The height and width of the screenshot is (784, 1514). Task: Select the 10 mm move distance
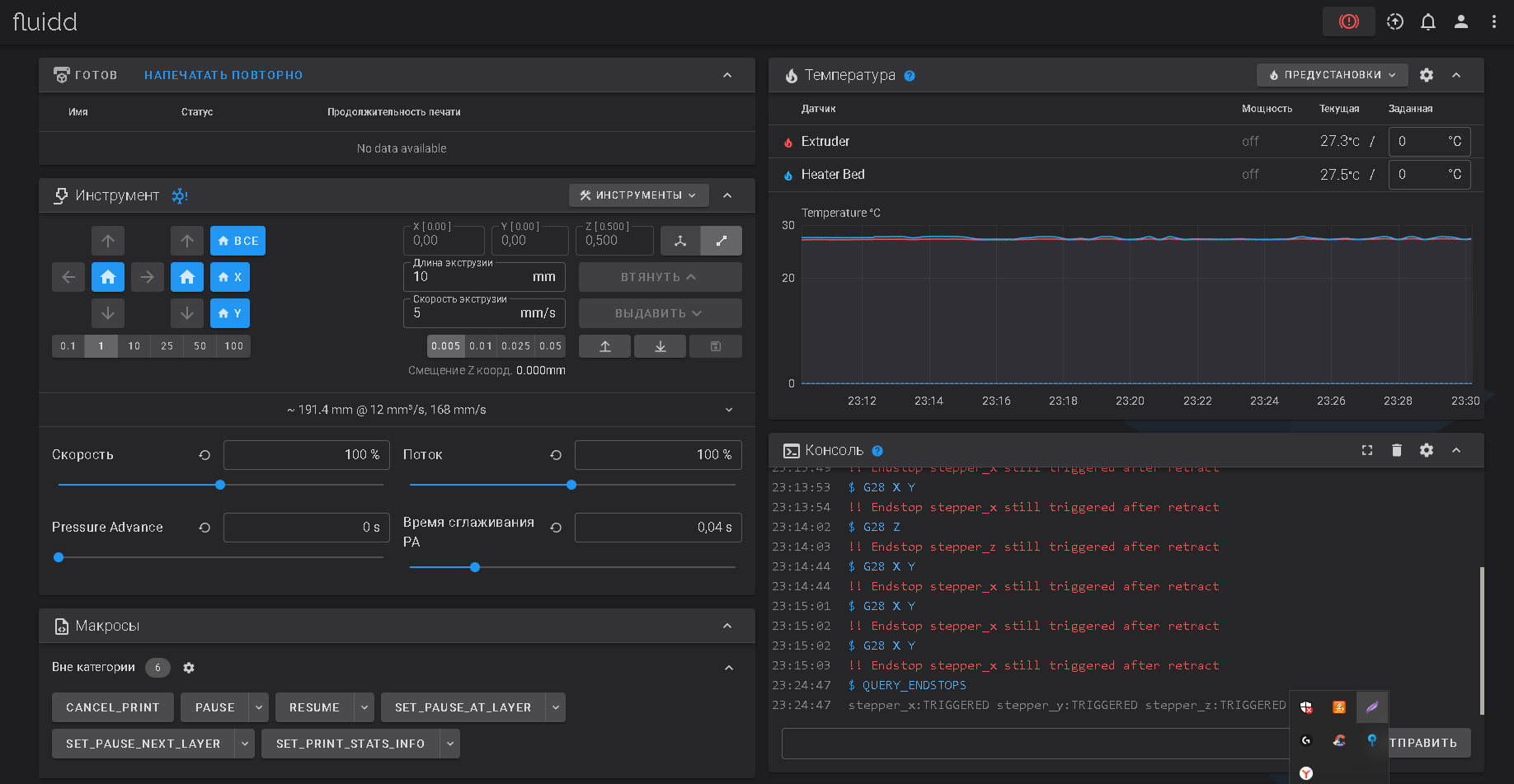134,346
